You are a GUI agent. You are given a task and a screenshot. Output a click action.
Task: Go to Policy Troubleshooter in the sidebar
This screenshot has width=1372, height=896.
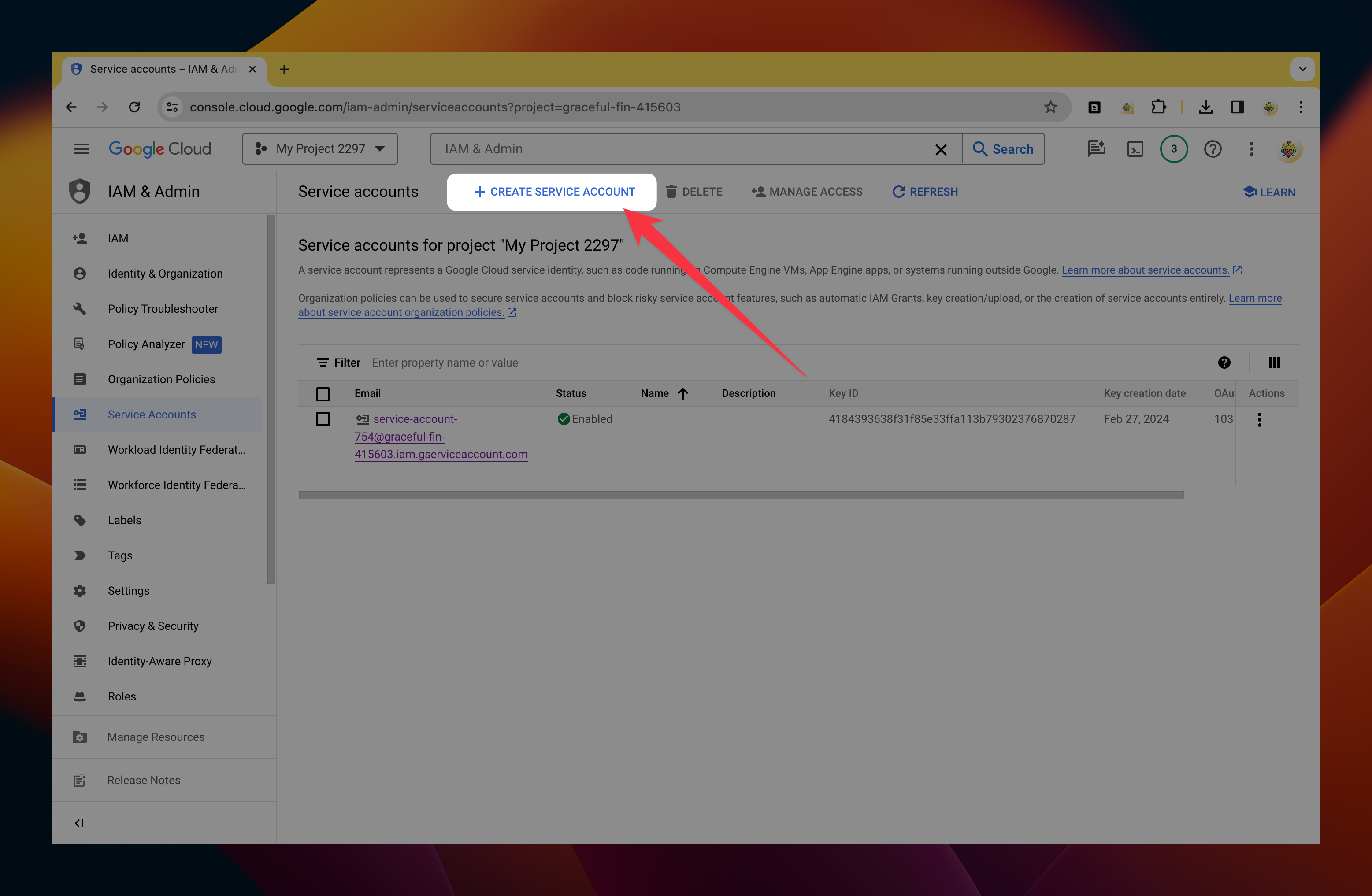tap(163, 309)
